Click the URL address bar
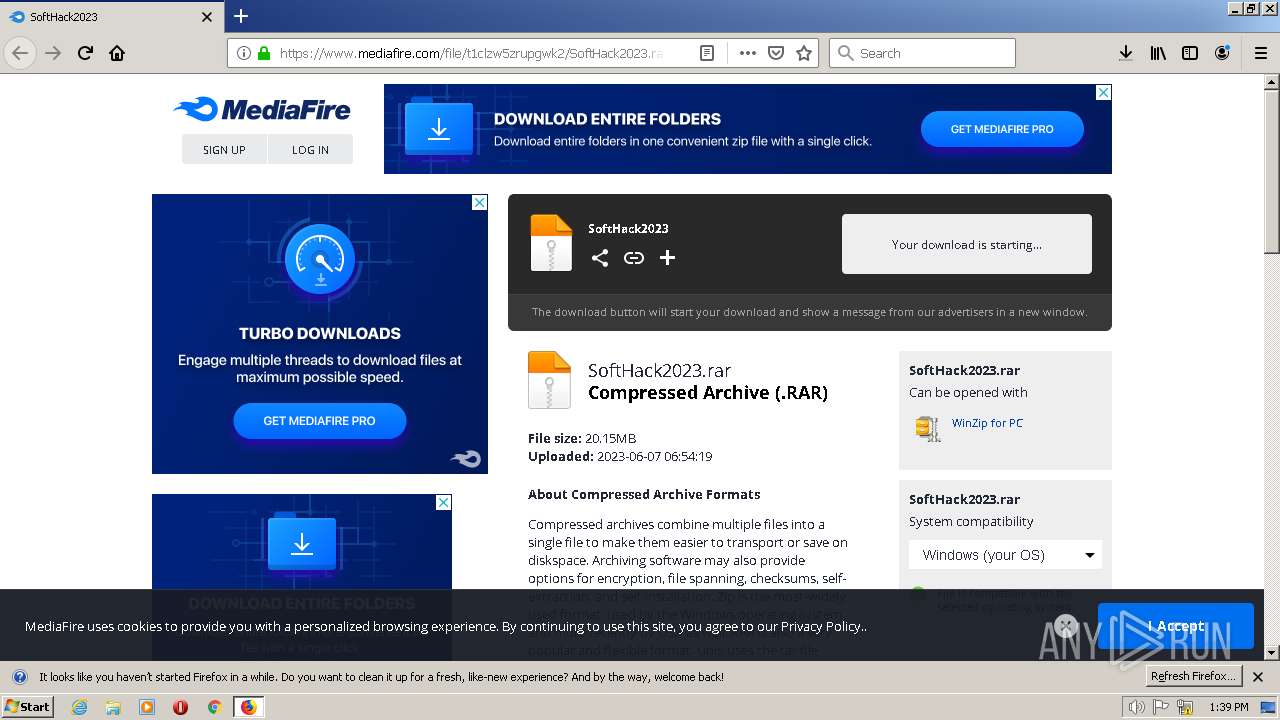Image resolution: width=1280 pixels, height=720 pixels. [470, 53]
